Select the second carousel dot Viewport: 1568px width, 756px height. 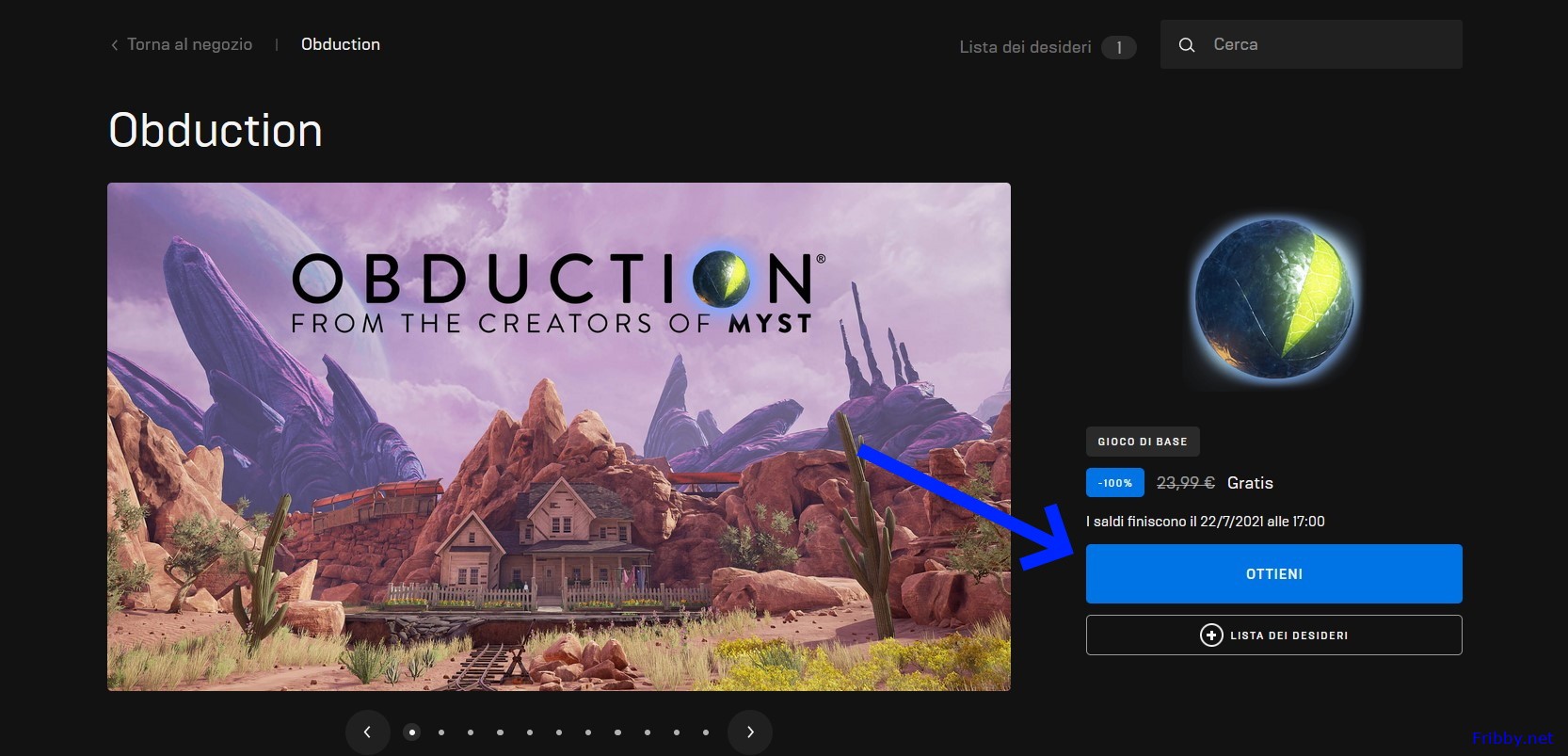(440, 732)
